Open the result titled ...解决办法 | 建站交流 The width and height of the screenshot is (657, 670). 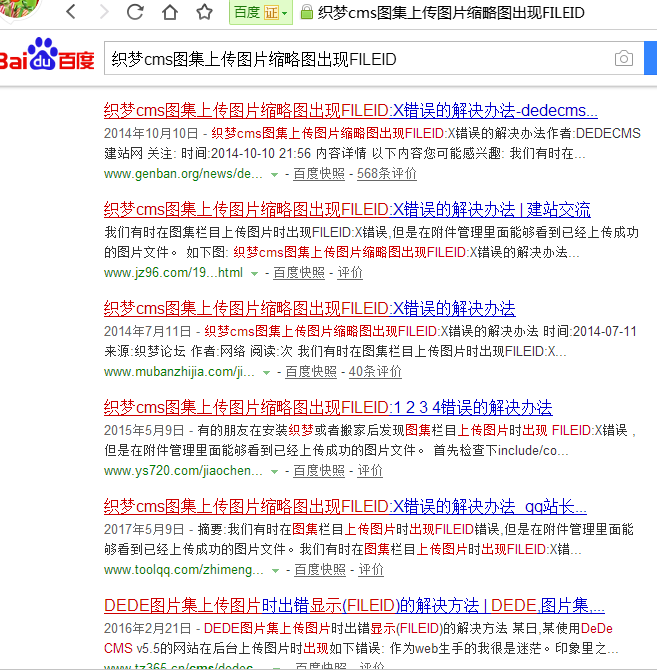(347, 210)
